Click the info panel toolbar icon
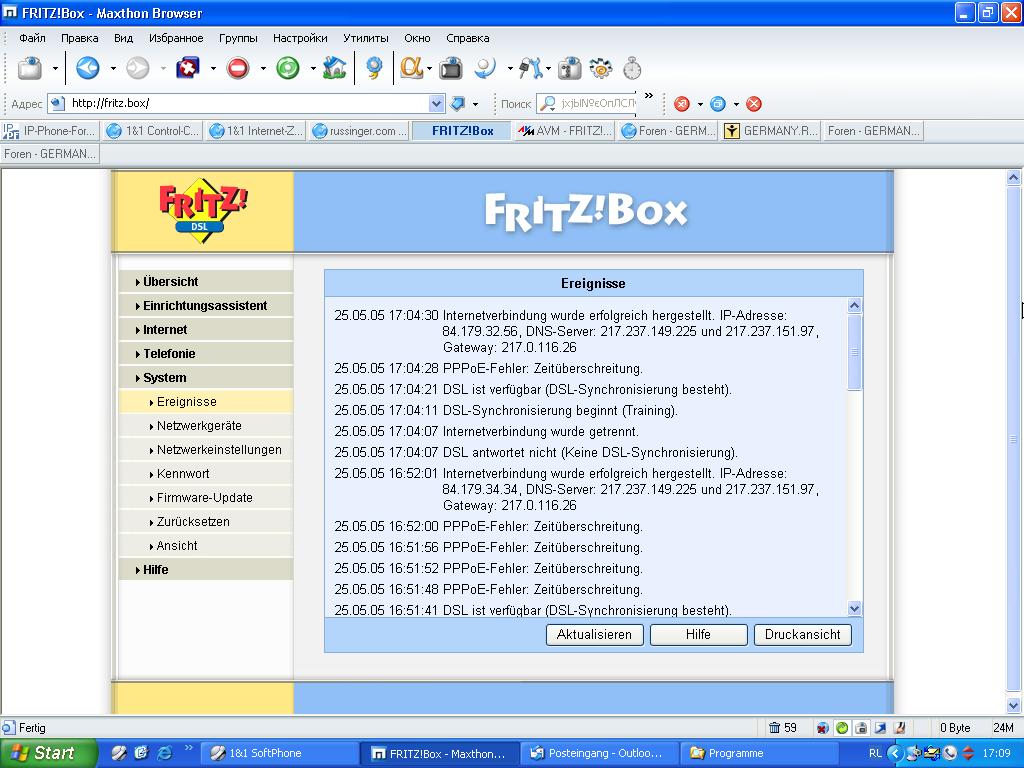 pos(569,68)
